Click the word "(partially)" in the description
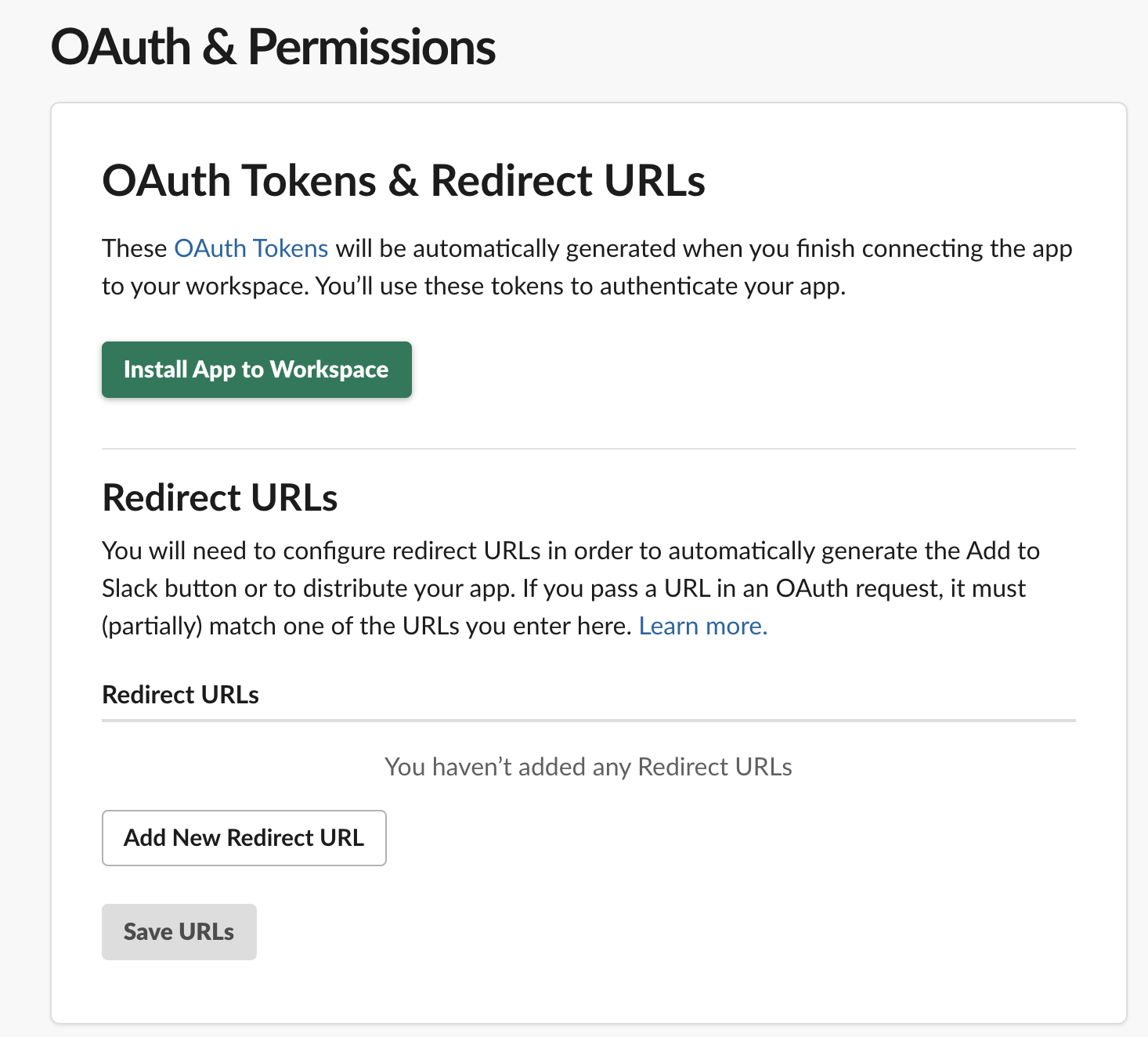The height and width of the screenshot is (1037, 1148). 152,626
